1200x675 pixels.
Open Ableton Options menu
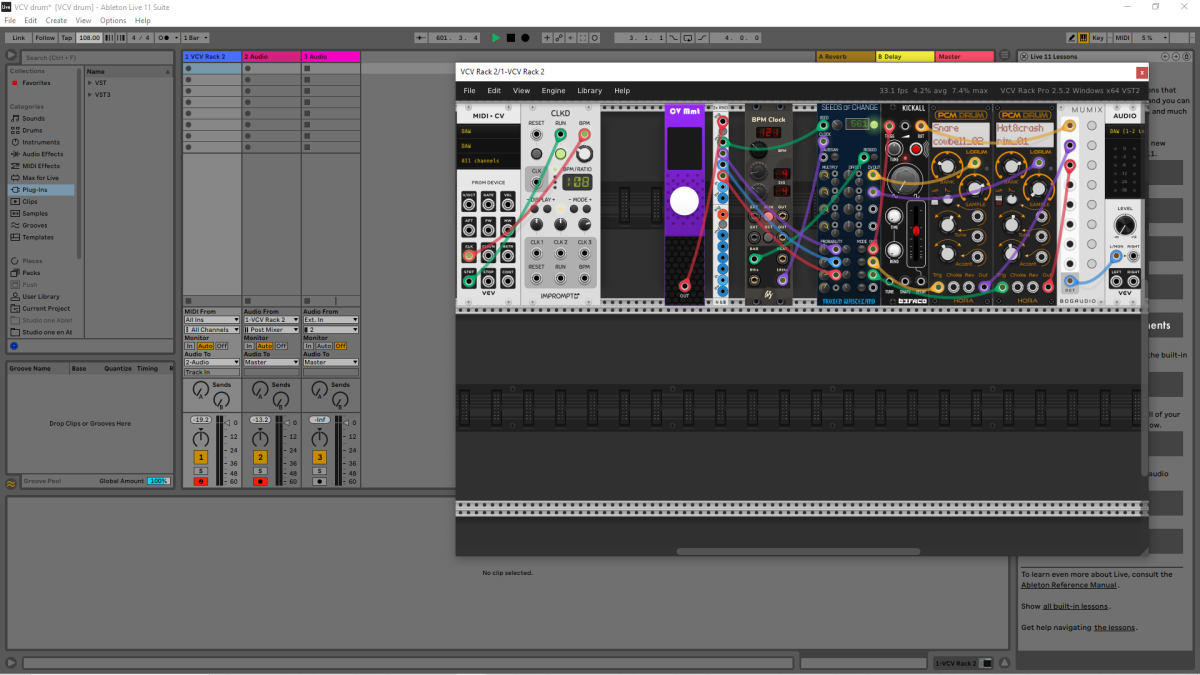pyautogui.click(x=113, y=20)
